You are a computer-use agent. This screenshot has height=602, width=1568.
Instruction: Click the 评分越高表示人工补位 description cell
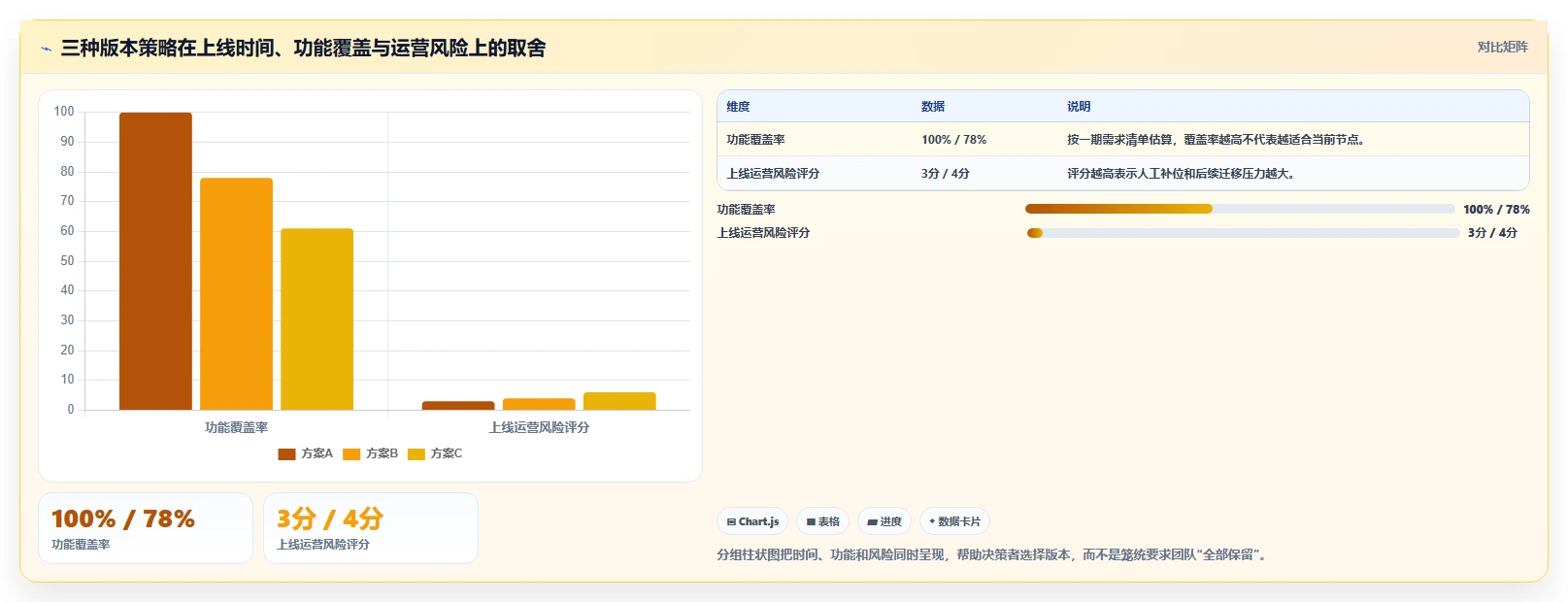pos(1181,174)
